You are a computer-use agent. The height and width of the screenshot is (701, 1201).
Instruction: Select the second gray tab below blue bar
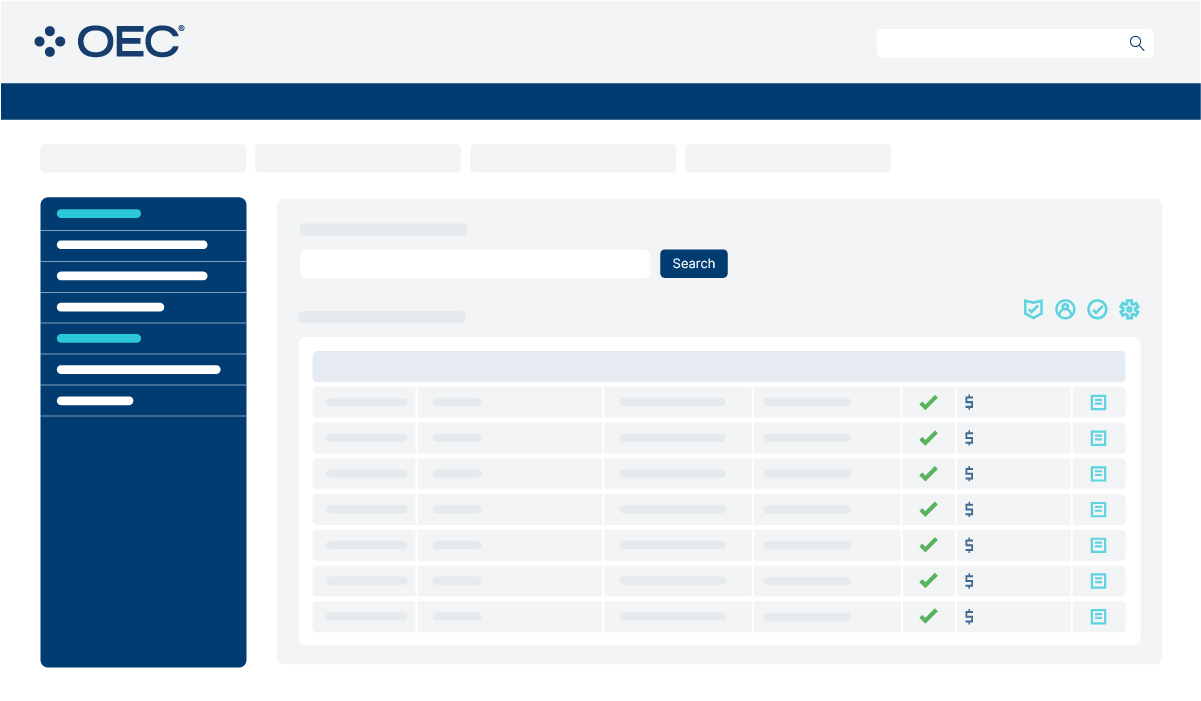pyautogui.click(x=358, y=158)
